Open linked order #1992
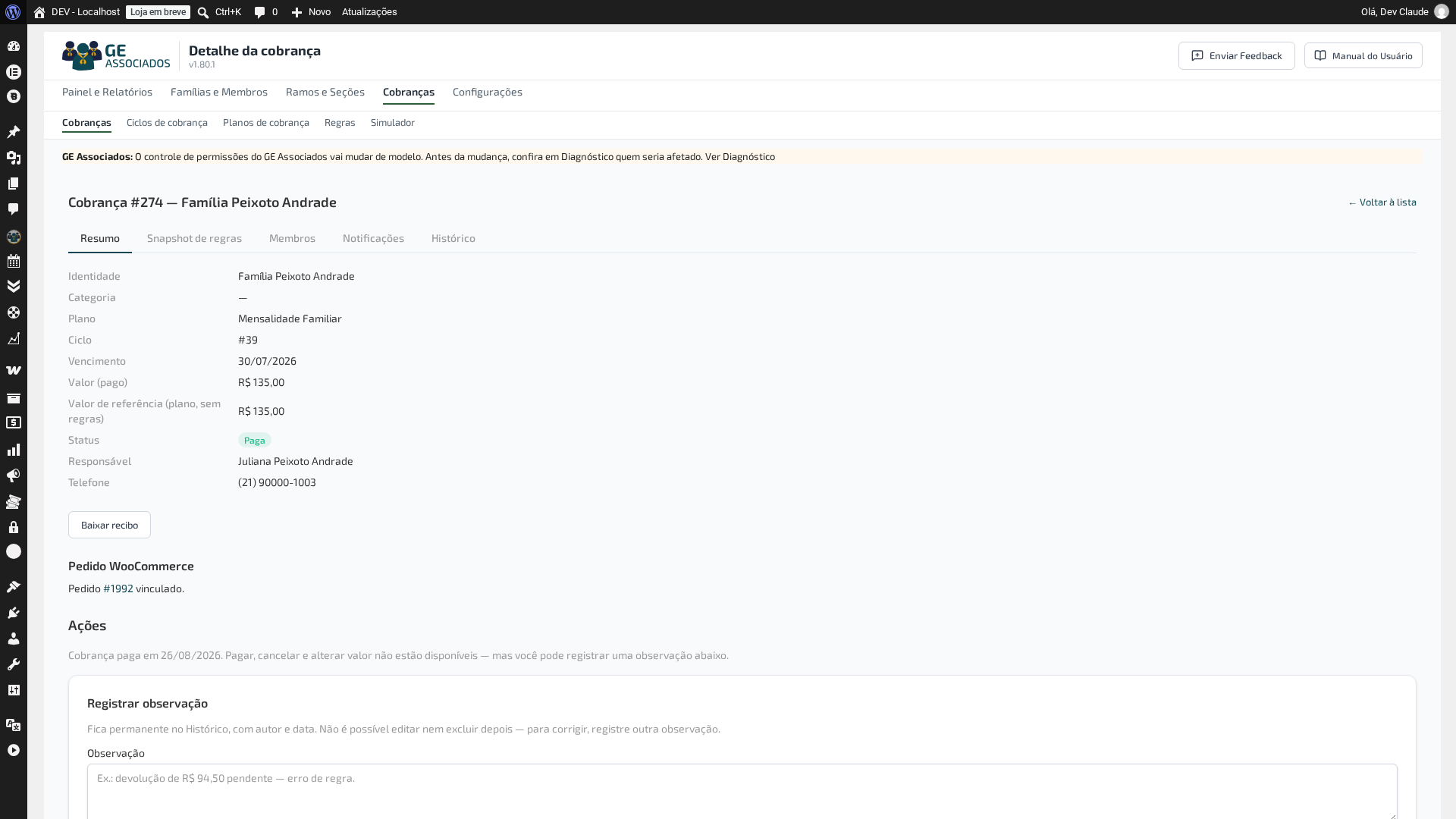This screenshot has height=819, width=1456. point(118,588)
